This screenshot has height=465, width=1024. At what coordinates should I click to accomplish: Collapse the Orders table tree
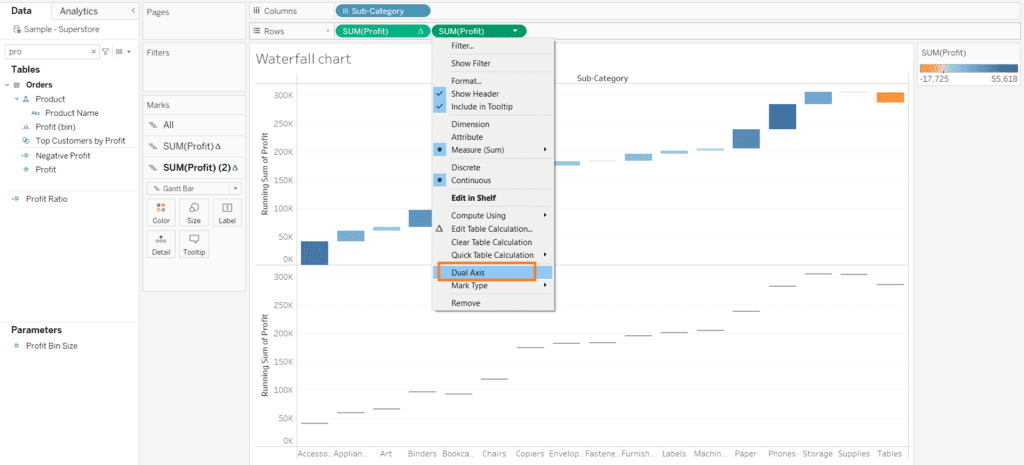(x=7, y=85)
